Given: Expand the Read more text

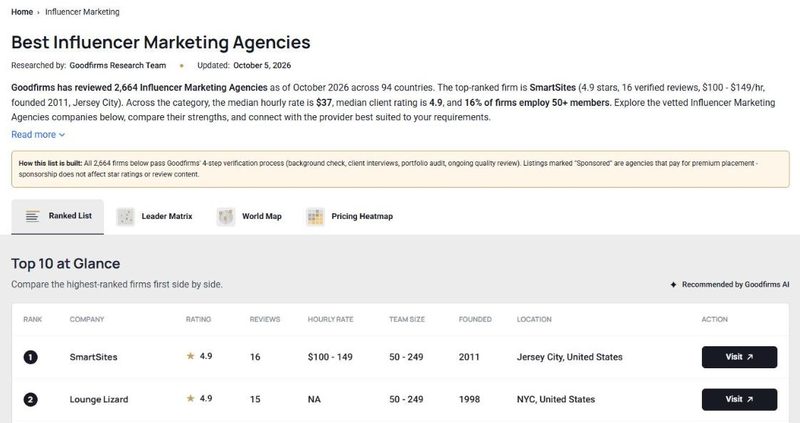Looking at the screenshot, I should tap(38, 135).
